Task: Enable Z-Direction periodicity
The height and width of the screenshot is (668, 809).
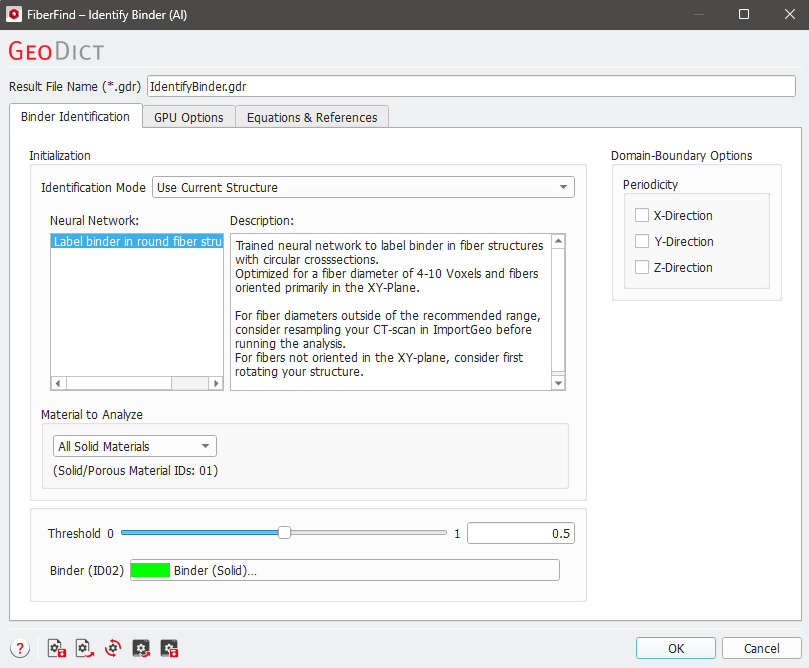Action: coord(642,267)
